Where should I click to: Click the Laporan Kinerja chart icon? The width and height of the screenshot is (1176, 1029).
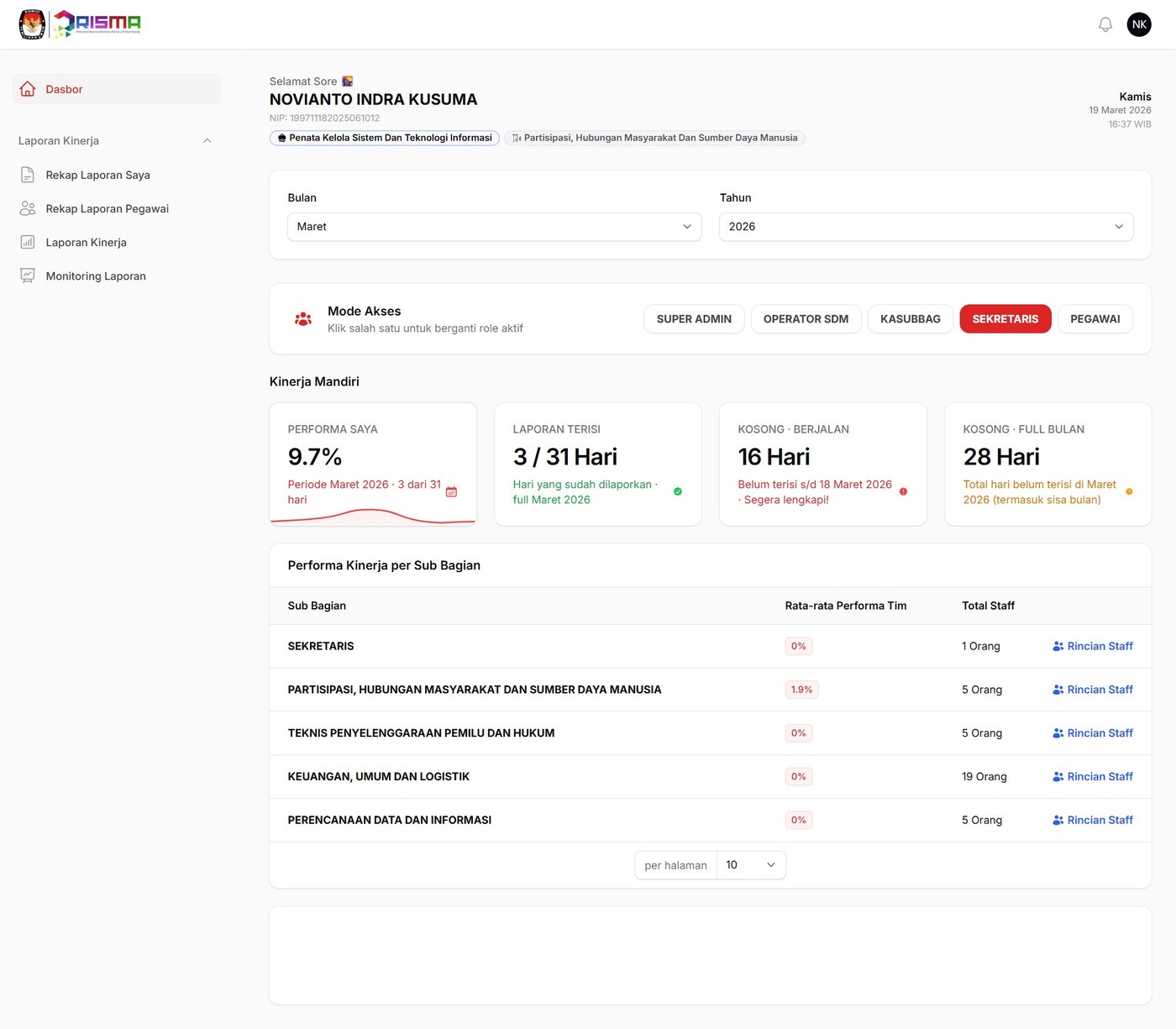(28, 242)
